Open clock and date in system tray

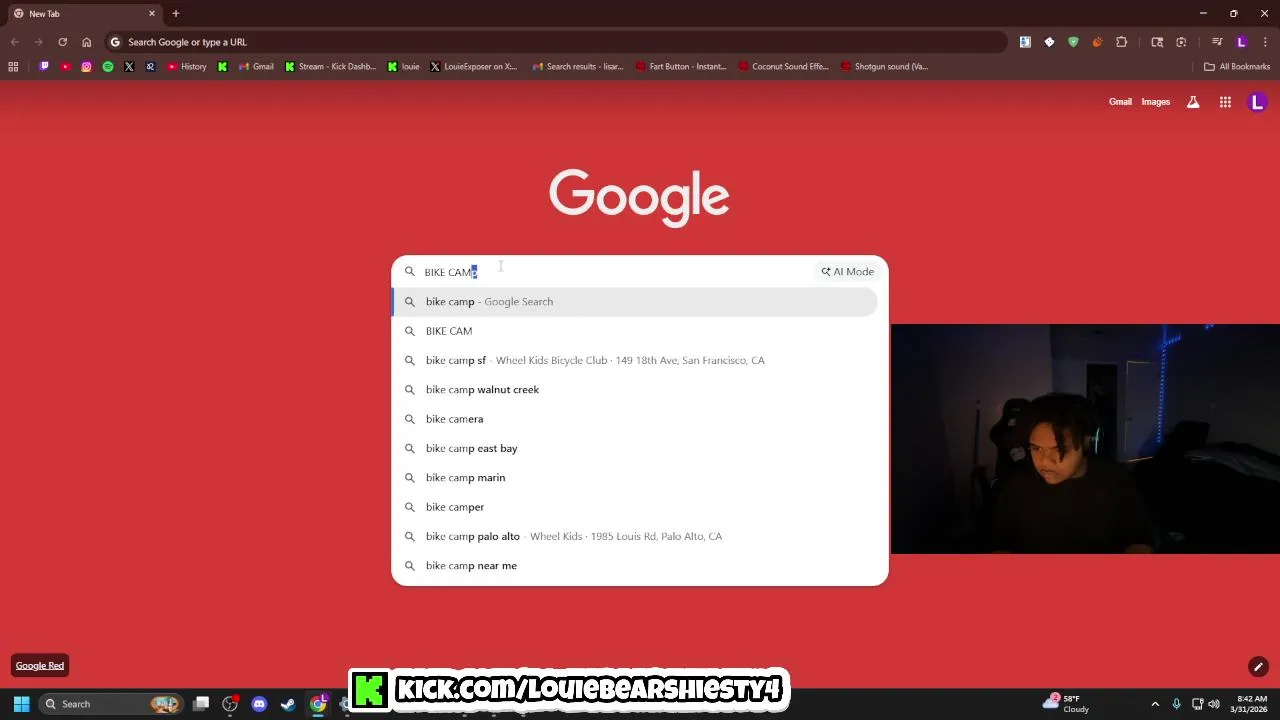(1248, 704)
